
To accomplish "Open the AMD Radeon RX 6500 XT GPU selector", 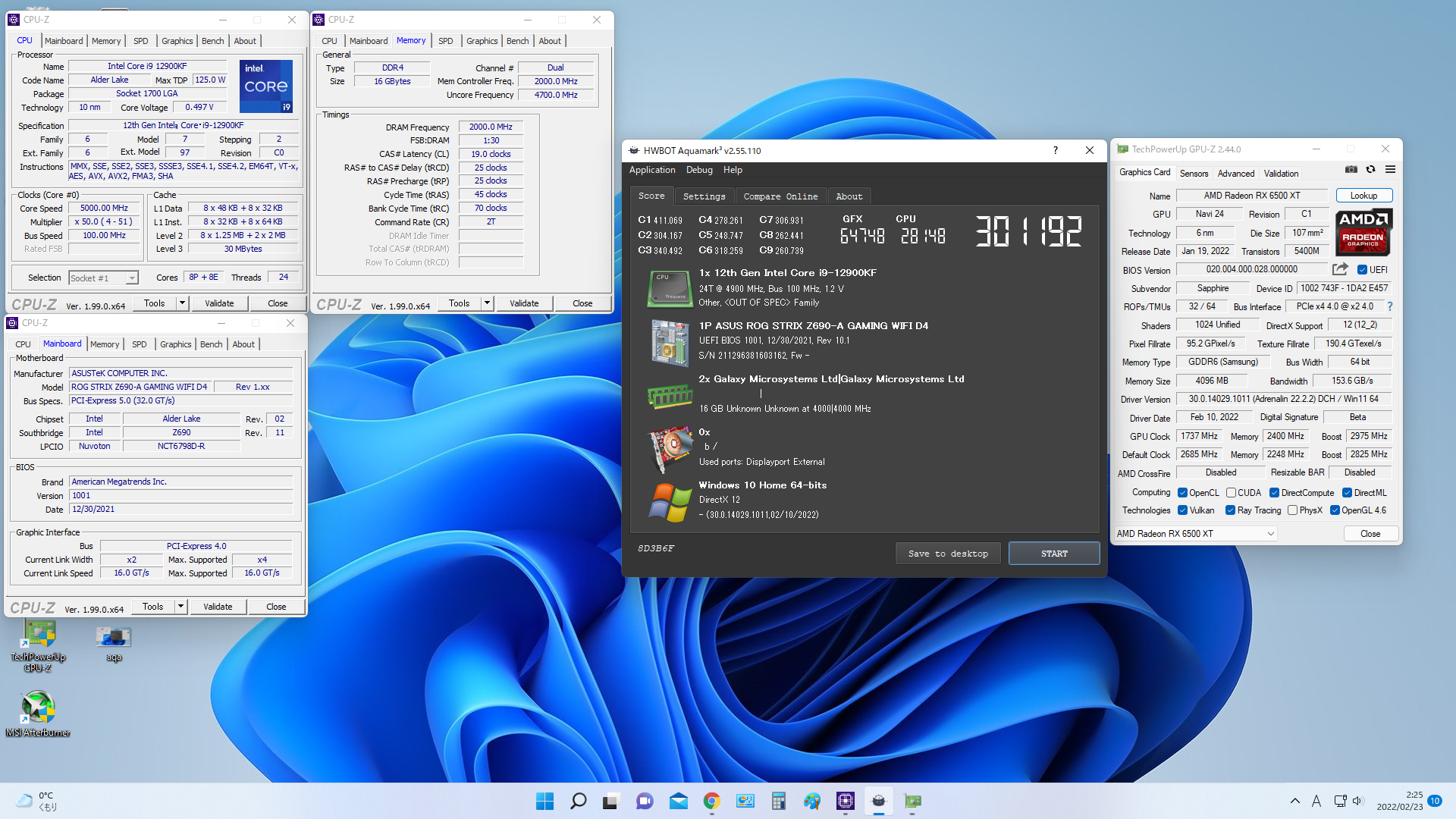I will point(1195,534).
